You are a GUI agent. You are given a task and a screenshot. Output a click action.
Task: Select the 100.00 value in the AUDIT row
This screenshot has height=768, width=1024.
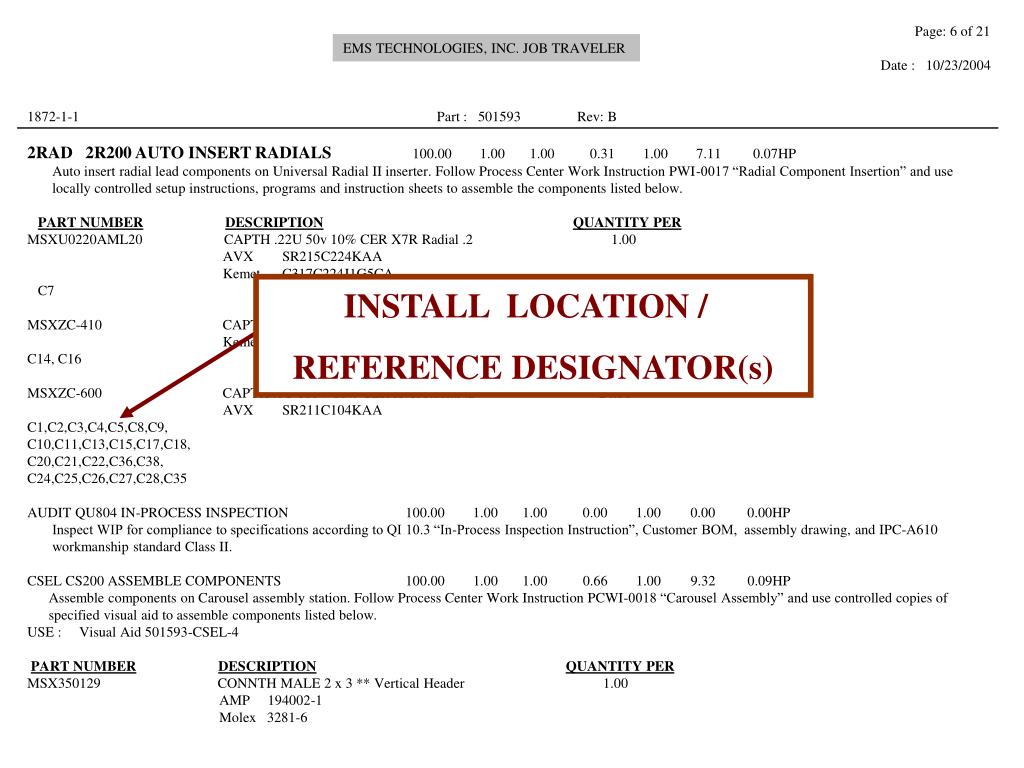point(425,513)
